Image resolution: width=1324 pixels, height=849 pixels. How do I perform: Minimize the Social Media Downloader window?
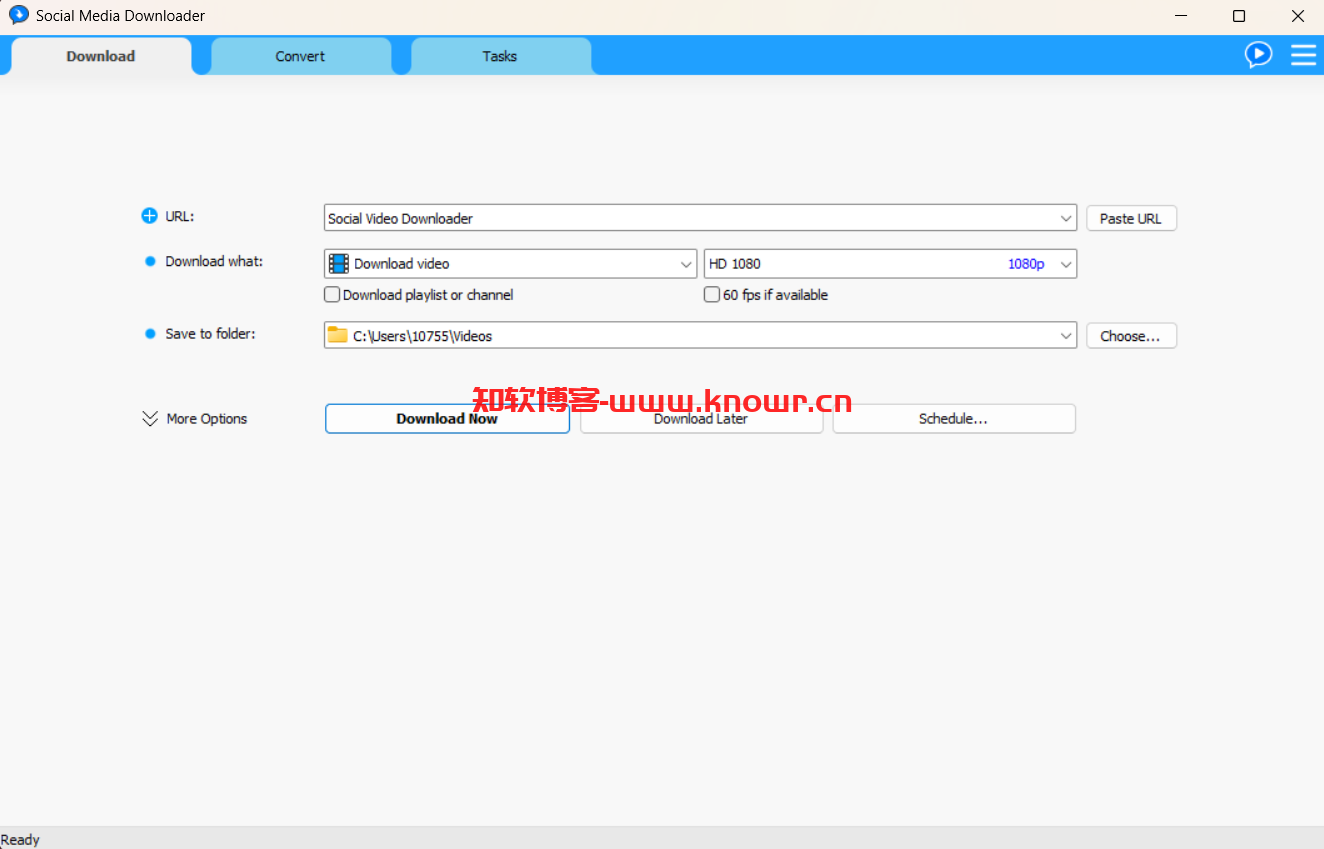pyautogui.click(x=1181, y=16)
